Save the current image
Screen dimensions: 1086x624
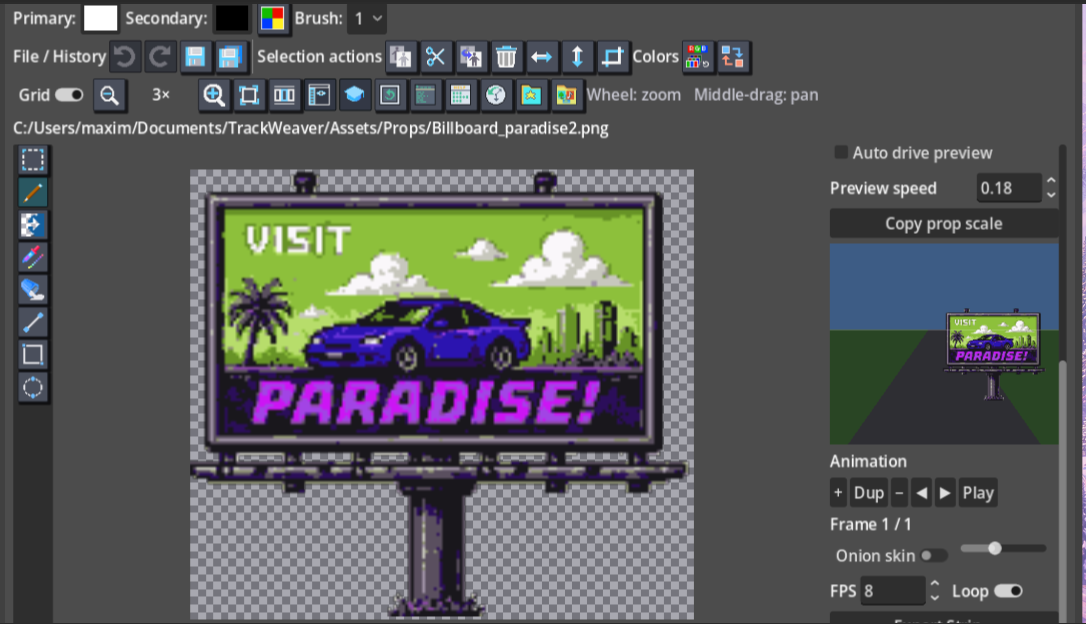(195, 57)
